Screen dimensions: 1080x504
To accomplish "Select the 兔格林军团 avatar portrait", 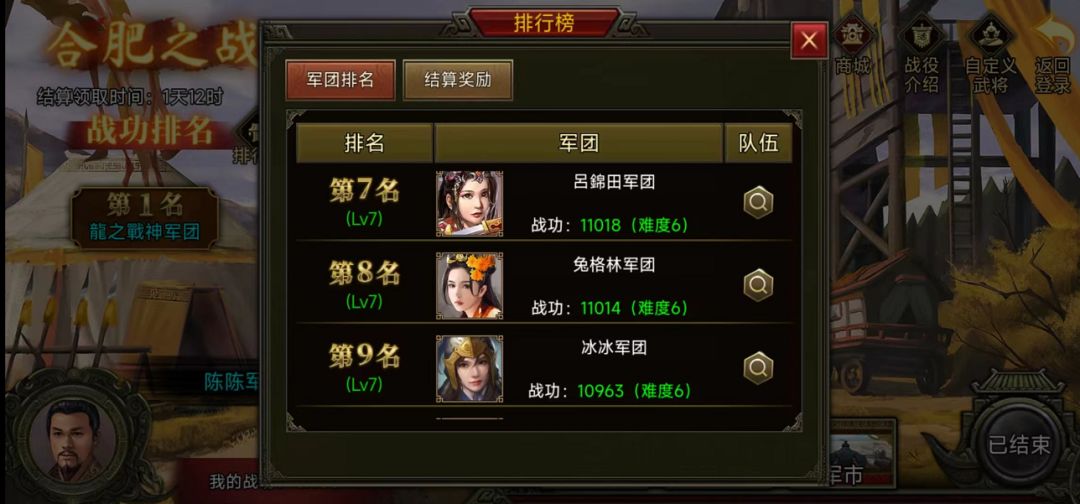I will [469, 286].
